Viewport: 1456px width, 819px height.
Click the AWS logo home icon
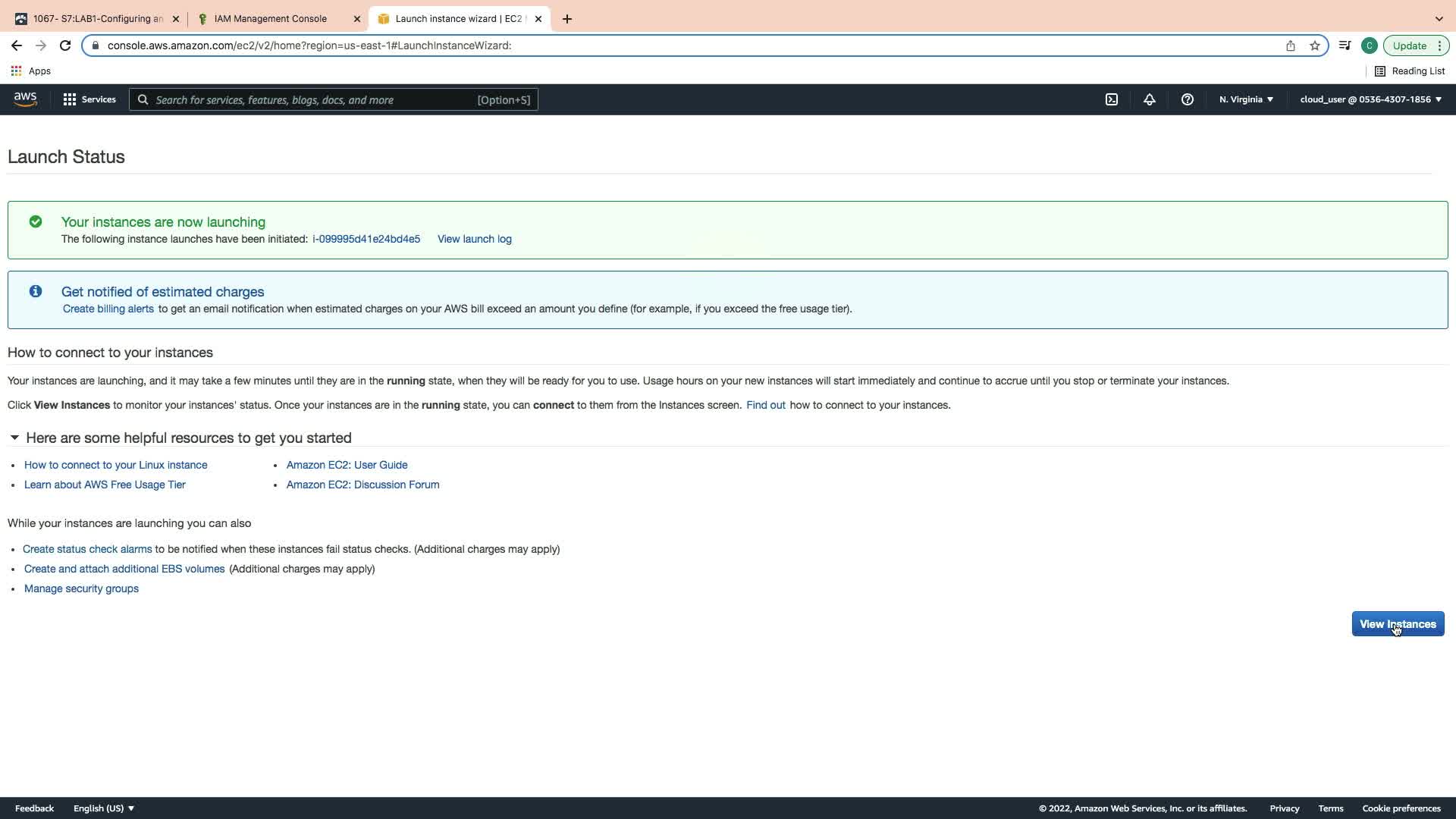tap(25, 99)
